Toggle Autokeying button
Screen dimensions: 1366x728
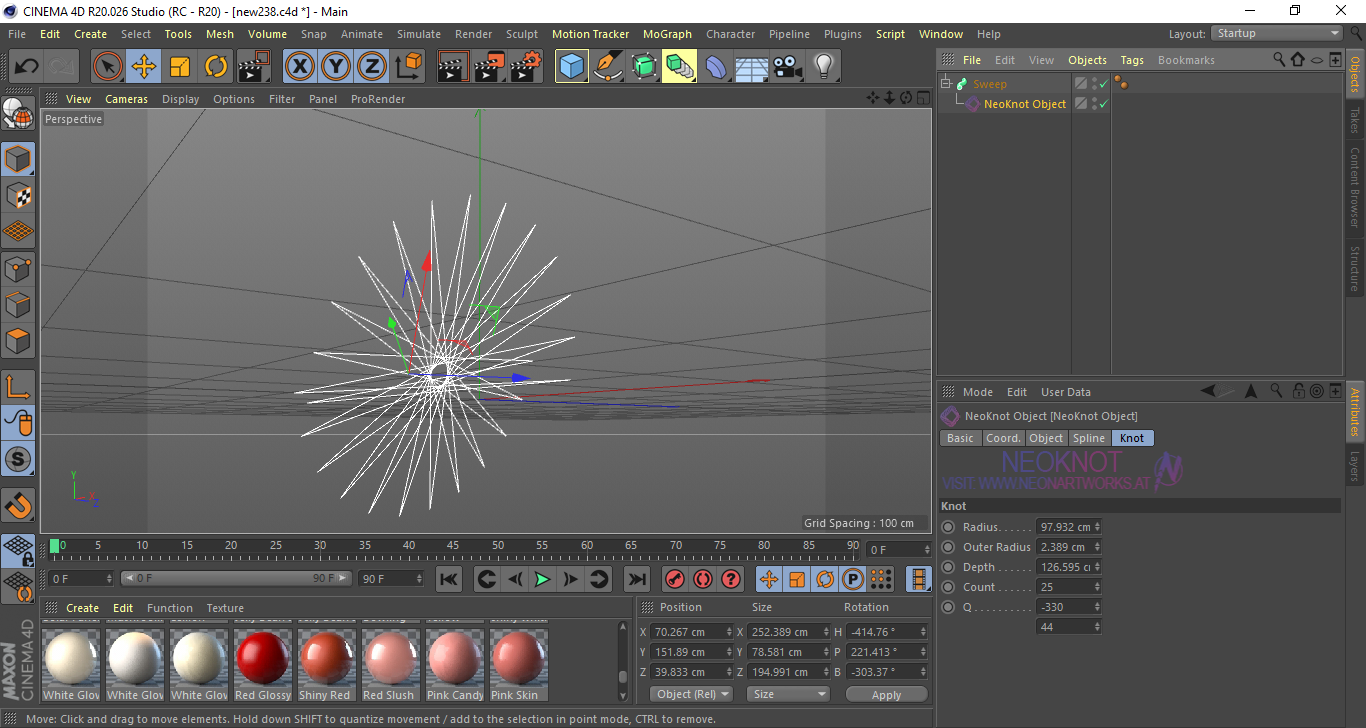pyautogui.click(x=703, y=579)
